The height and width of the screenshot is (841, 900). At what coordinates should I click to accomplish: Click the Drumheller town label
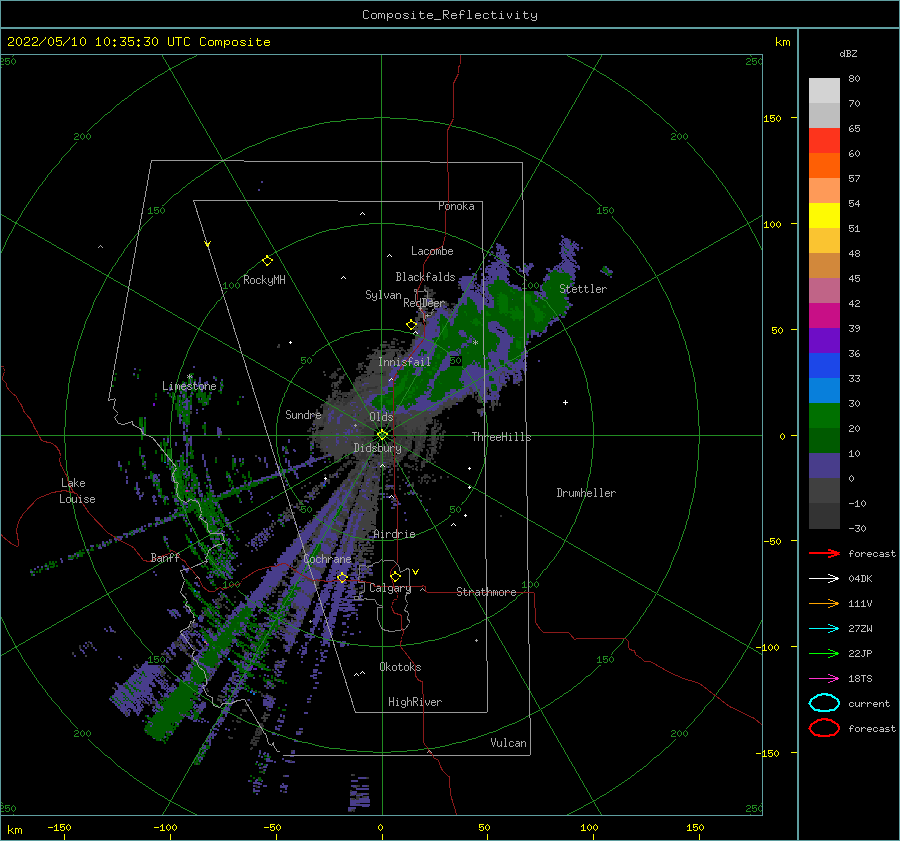(586, 493)
